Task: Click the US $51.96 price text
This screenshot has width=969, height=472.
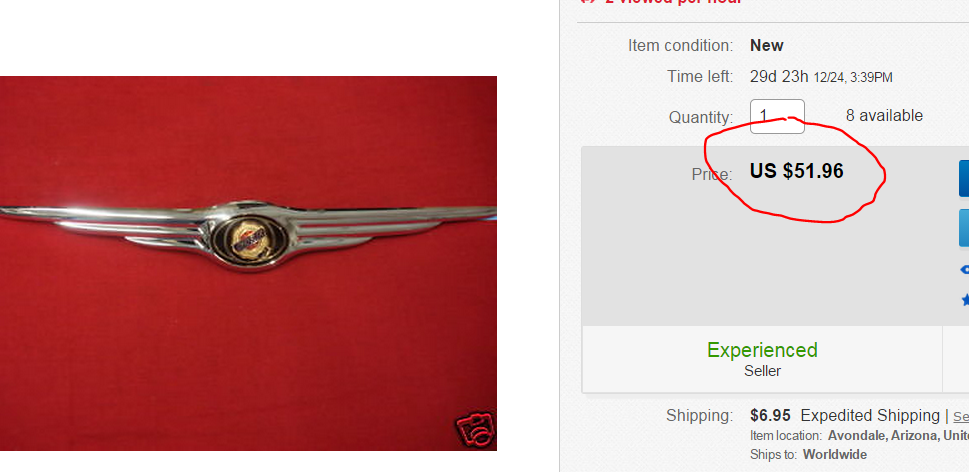Action: (x=797, y=171)
